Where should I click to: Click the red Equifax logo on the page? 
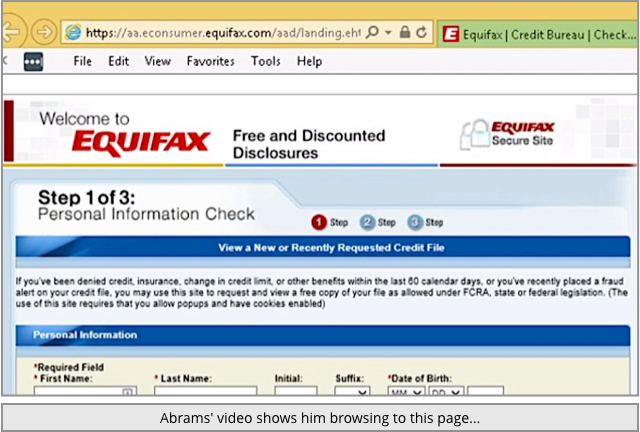click(x=141, y=143)
